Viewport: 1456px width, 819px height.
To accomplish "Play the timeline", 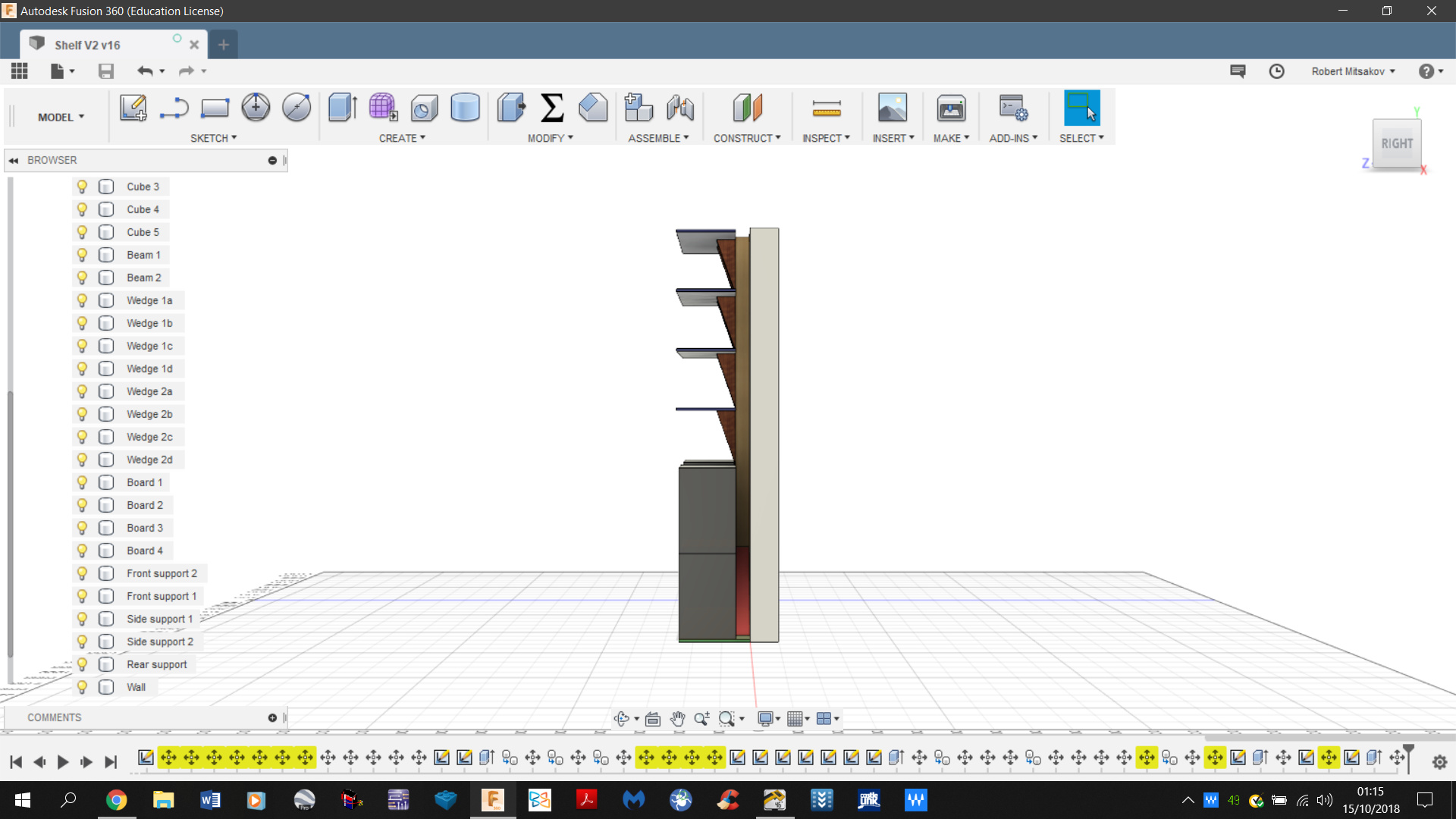I will 63,762.
